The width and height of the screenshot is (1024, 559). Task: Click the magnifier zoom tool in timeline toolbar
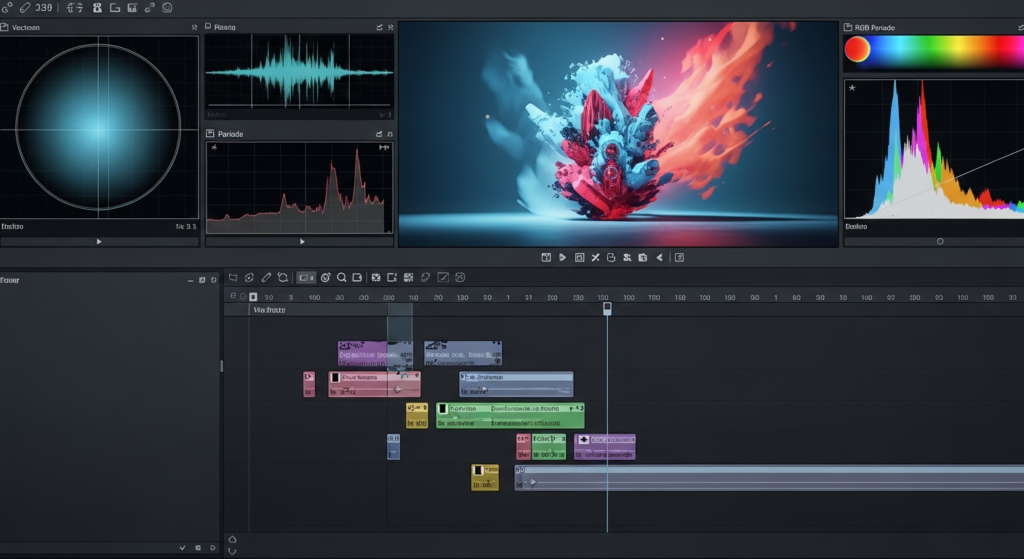click(x=342, y=277)
